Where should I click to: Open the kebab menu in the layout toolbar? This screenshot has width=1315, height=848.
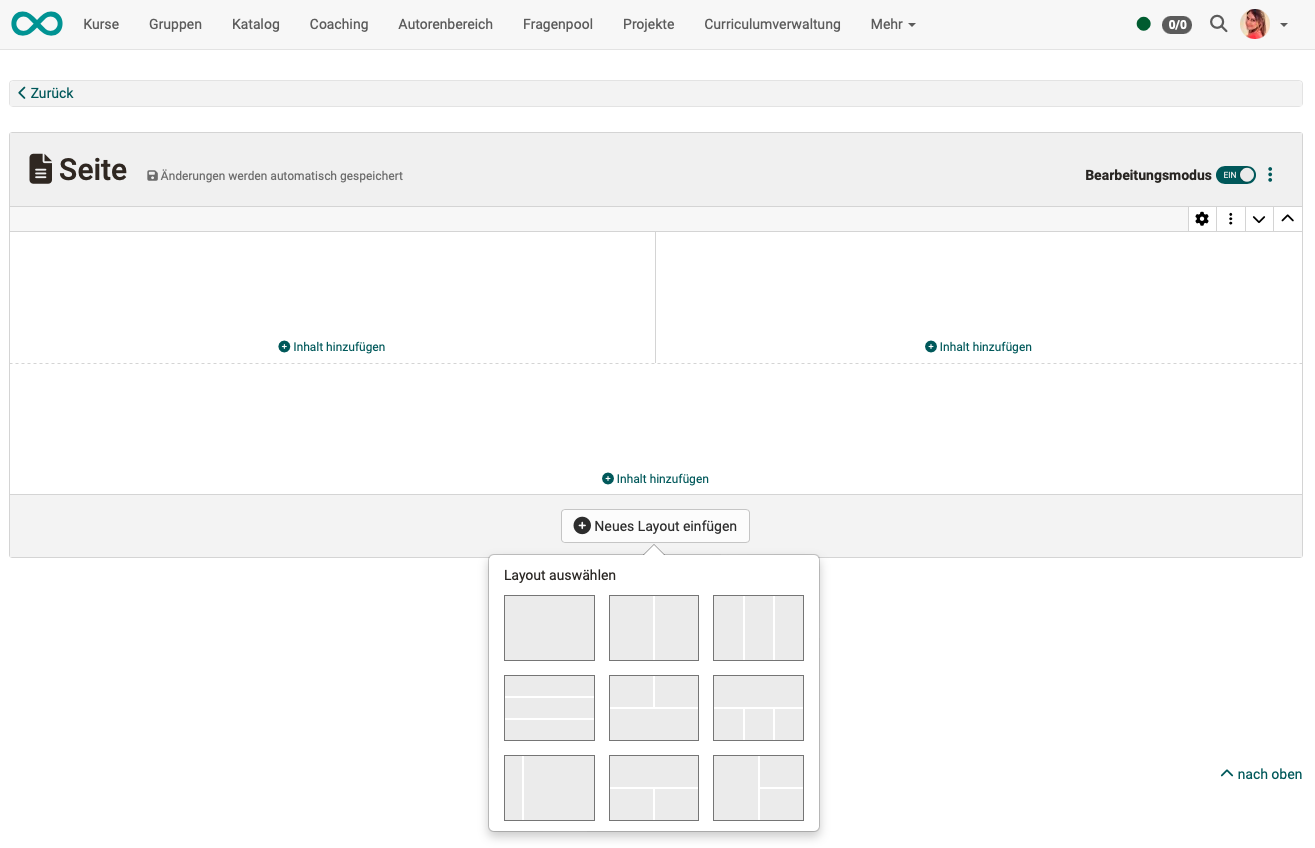(1230, 218)
